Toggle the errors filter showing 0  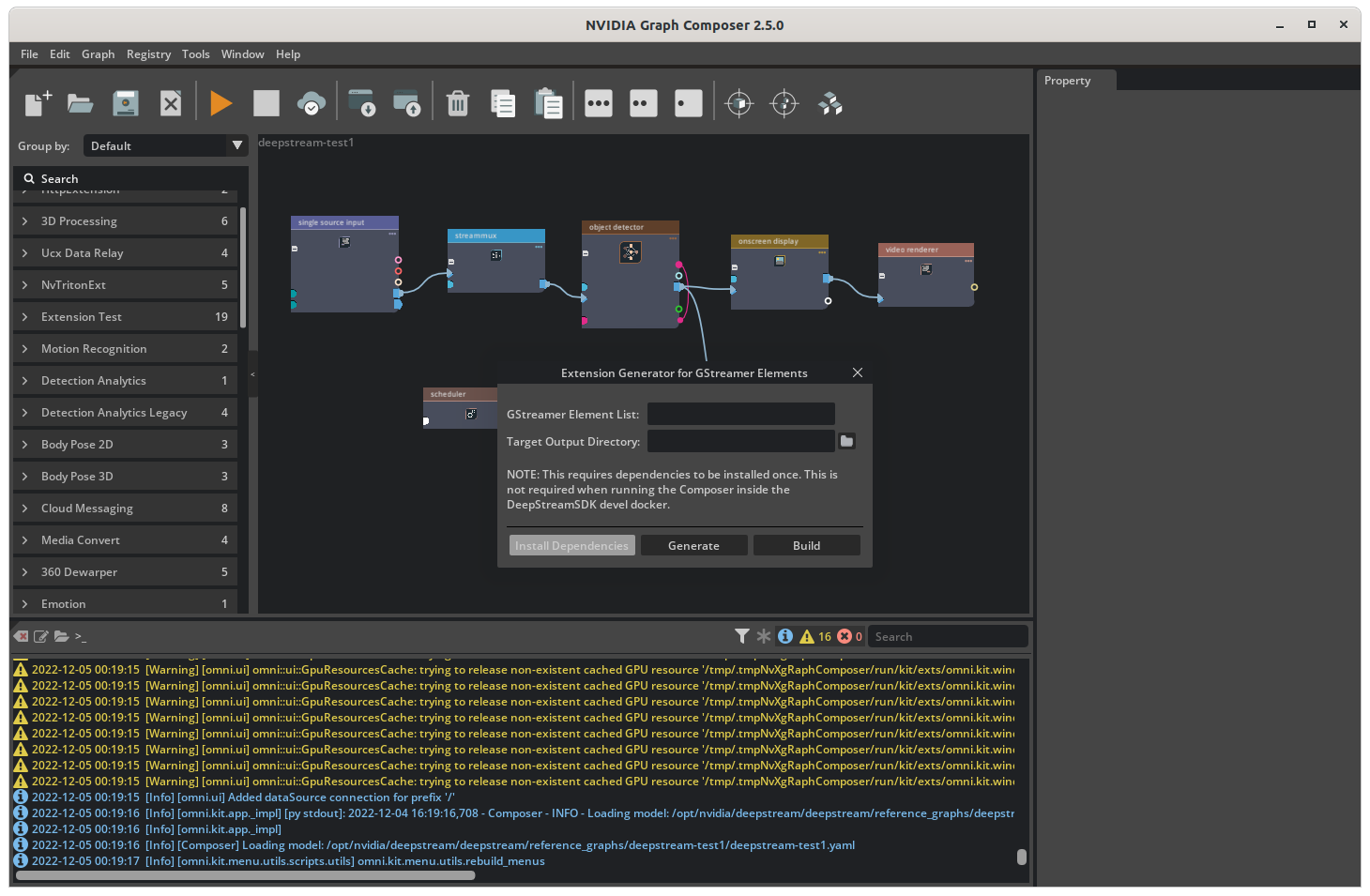(x=849, y=636)
